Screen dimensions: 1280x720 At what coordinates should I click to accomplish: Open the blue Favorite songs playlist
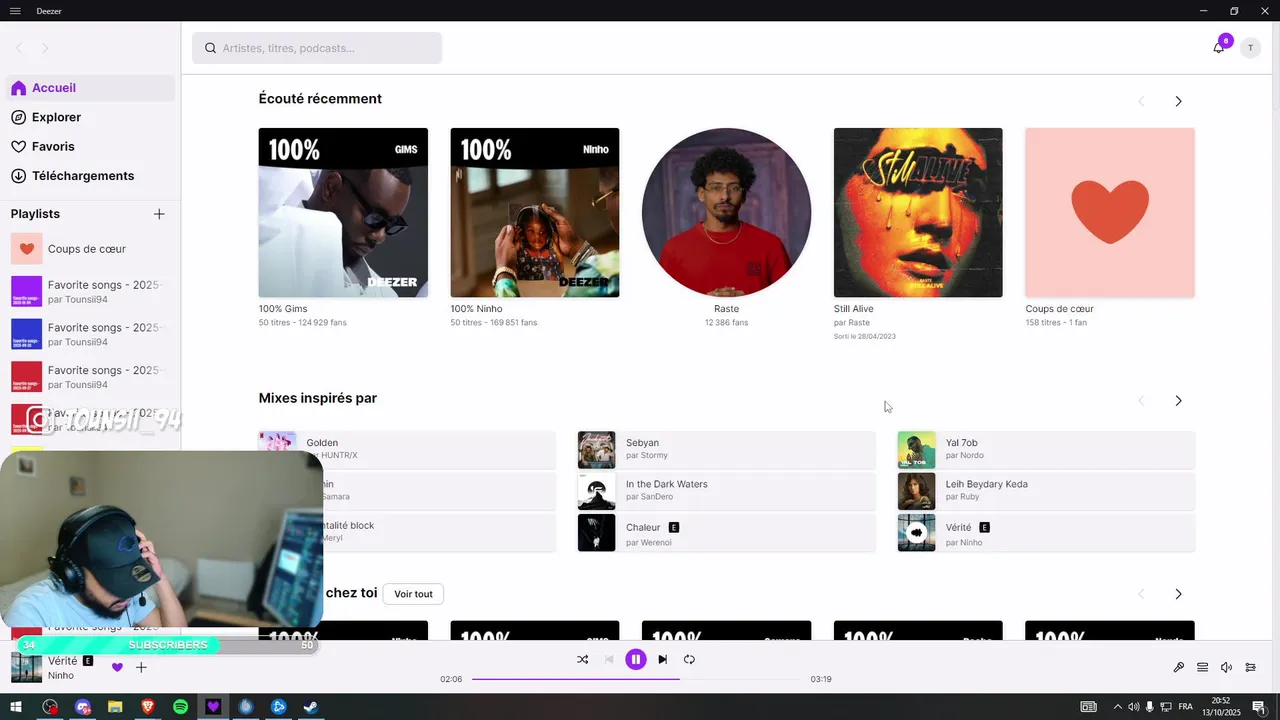(x=87, y=334)
